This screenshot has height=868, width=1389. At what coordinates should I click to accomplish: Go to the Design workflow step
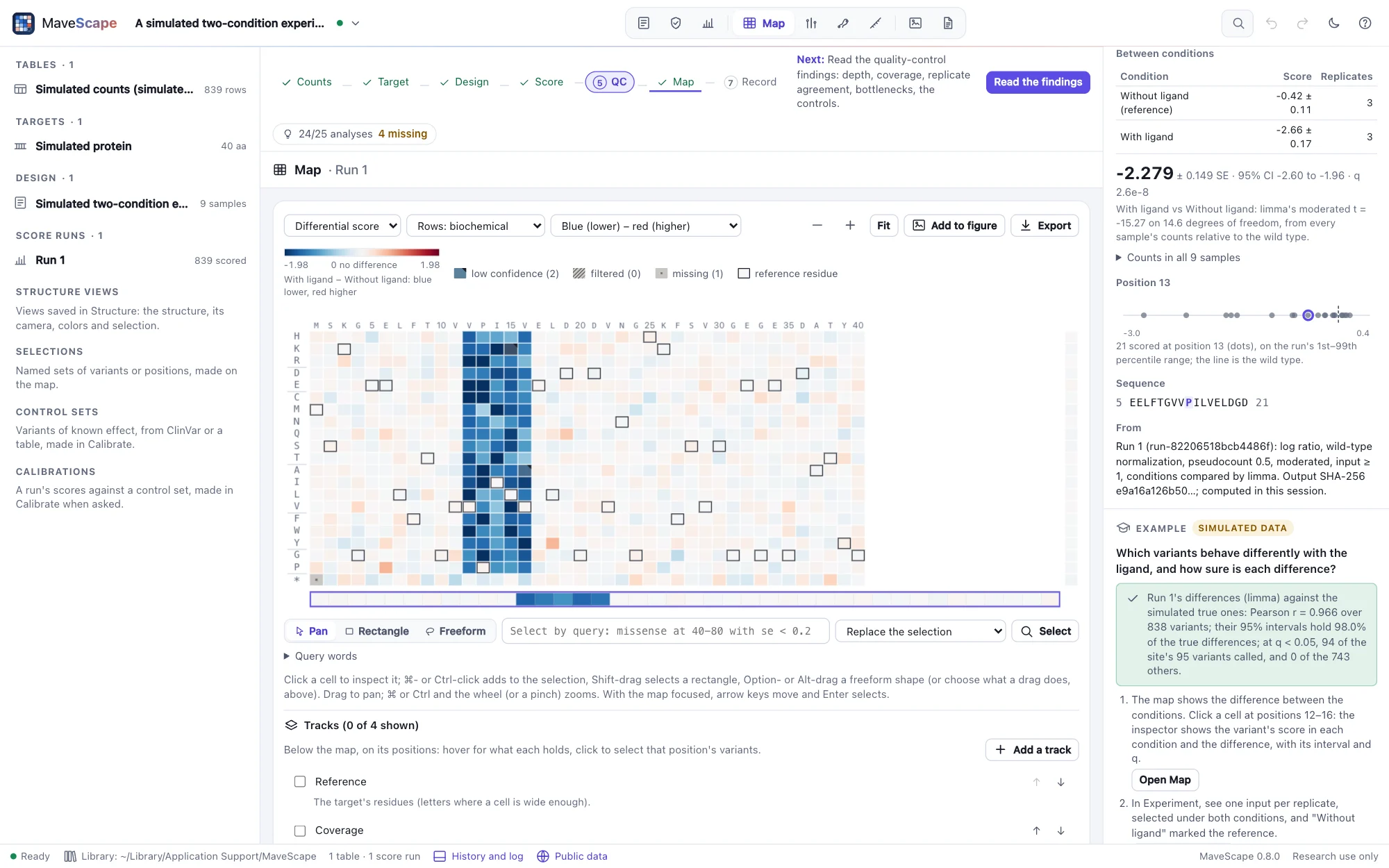pos(464,82)
